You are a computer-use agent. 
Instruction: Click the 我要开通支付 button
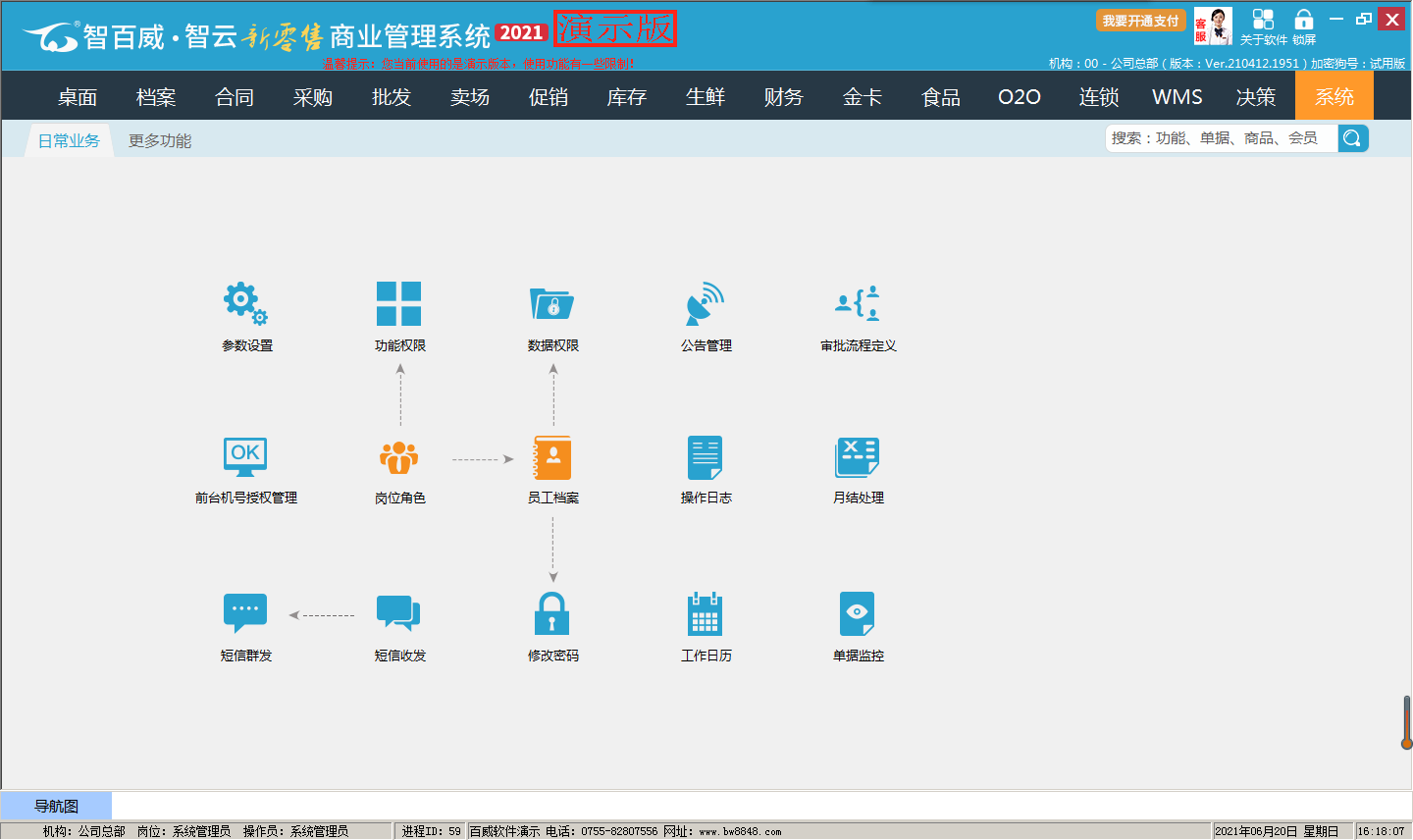coord(1140,21)
